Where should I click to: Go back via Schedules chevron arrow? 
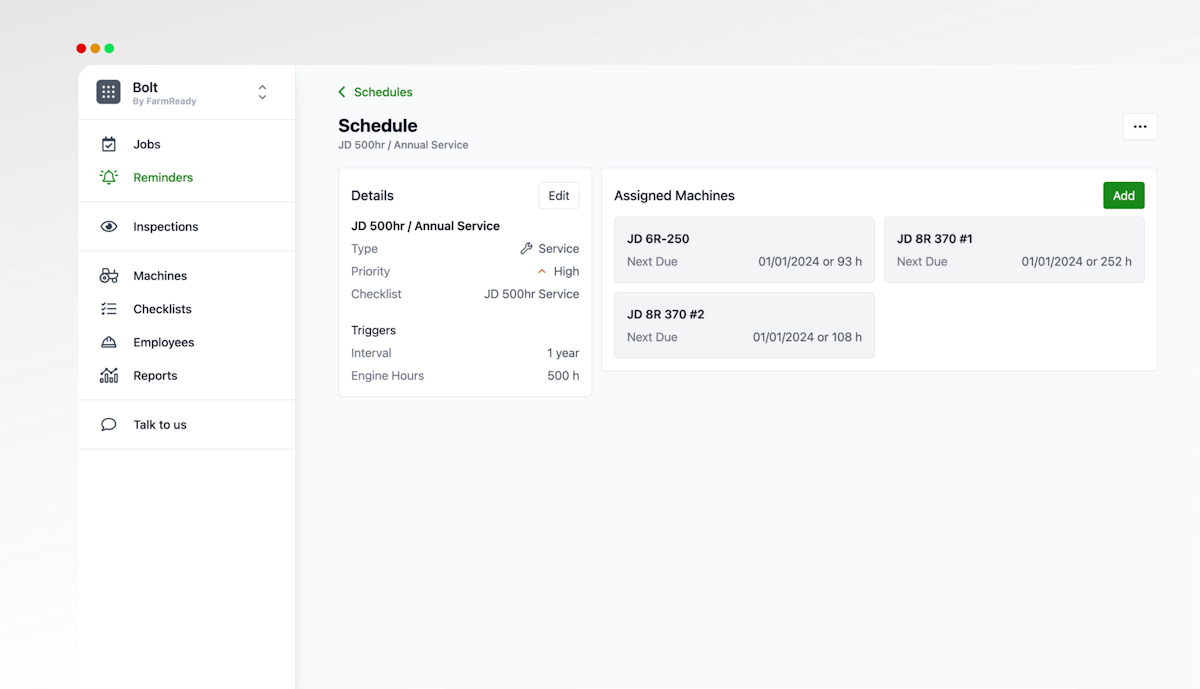pos(342,92)
